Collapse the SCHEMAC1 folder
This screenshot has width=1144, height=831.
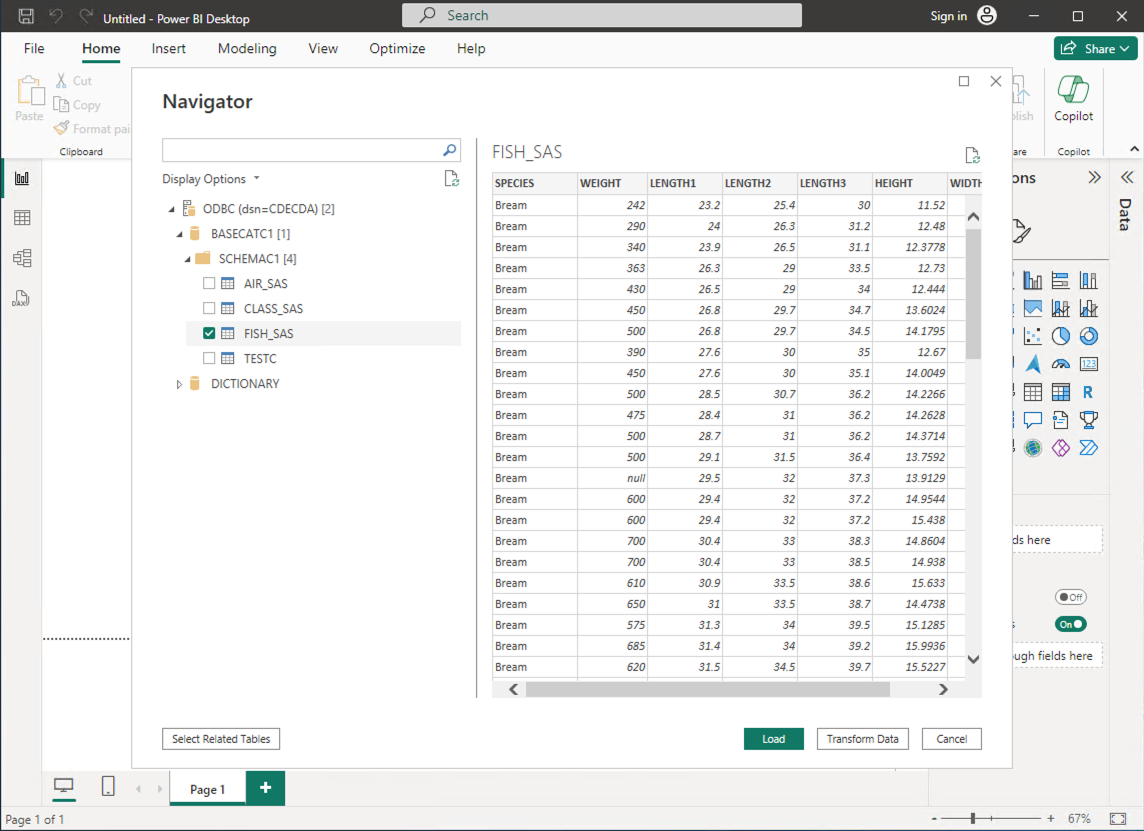coord(187,259)
